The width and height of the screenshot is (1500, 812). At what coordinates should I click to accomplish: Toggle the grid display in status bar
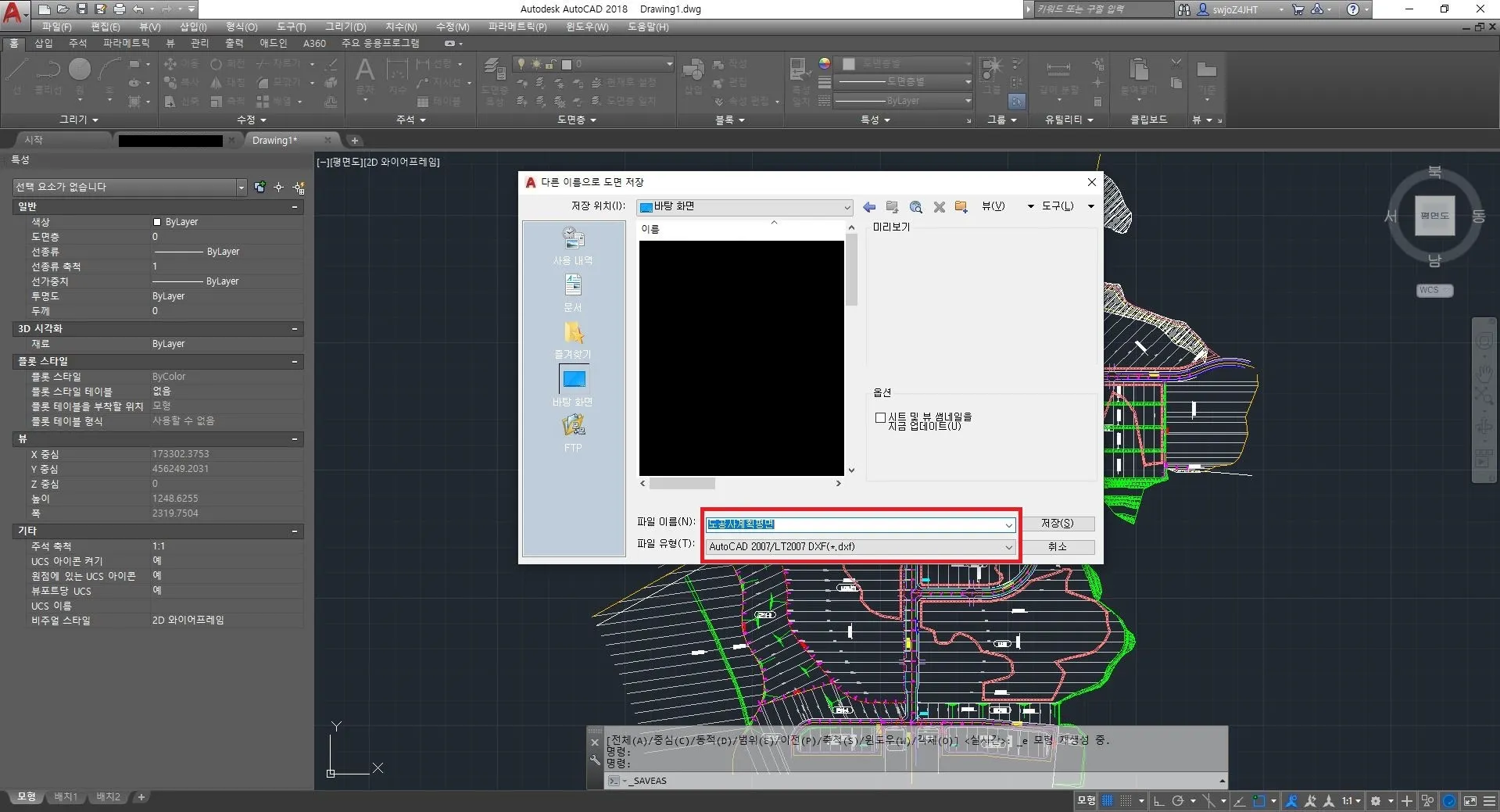[x=1108, y=801]
